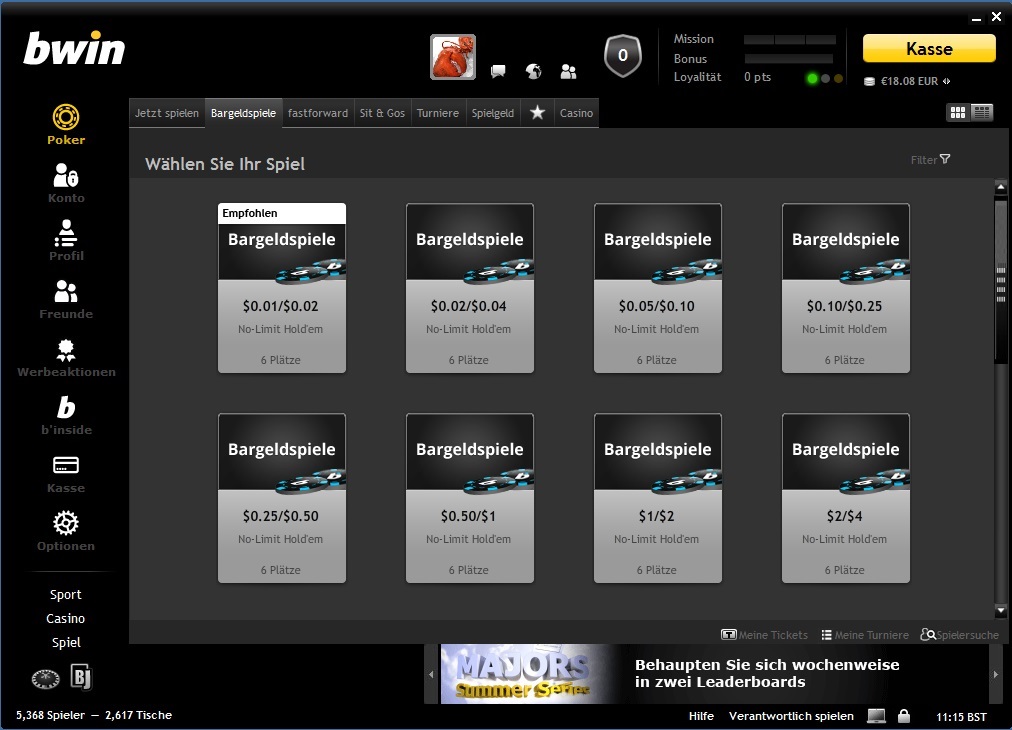Switch to grid tile view
Image resolution: width=1012 pixels, height=730 pixels.
(x=958, y=112)
